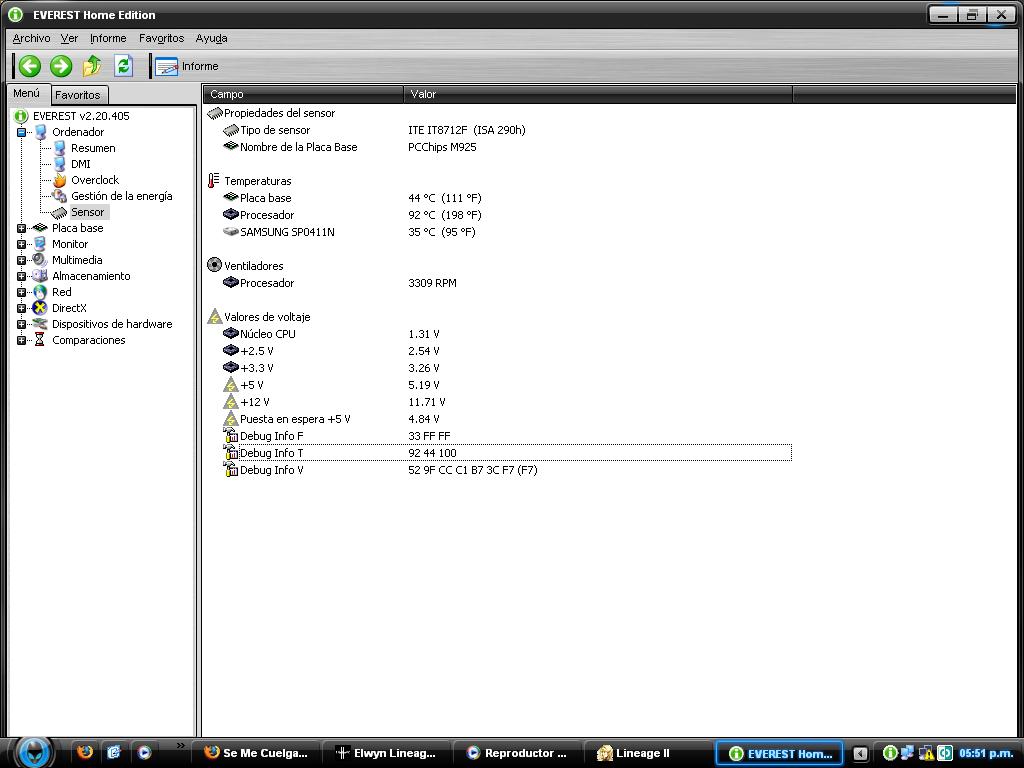Open the Informe report toolbar button
The height and width of the screenshot is (768, 1024).
tap(187, 67)
